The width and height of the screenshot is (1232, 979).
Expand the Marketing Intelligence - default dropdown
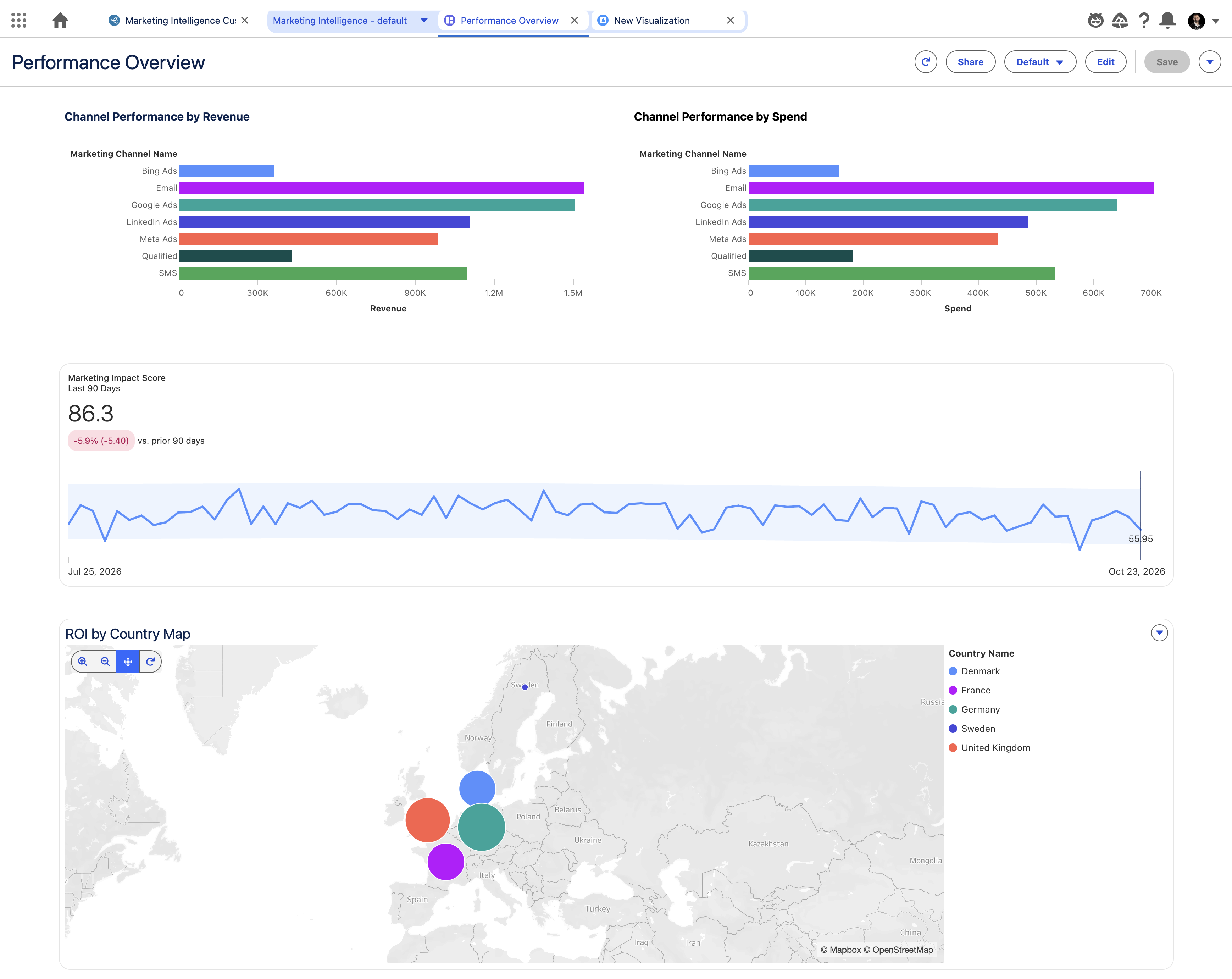[x=424, y=21]
